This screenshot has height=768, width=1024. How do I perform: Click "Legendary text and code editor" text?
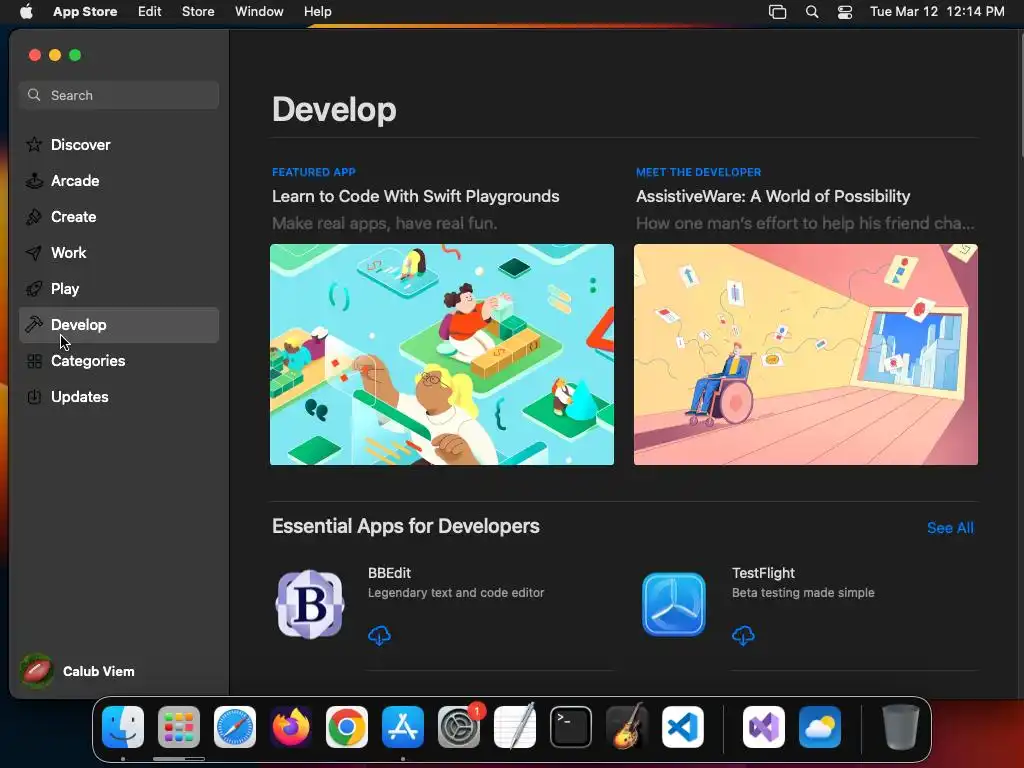click(456, 592)
